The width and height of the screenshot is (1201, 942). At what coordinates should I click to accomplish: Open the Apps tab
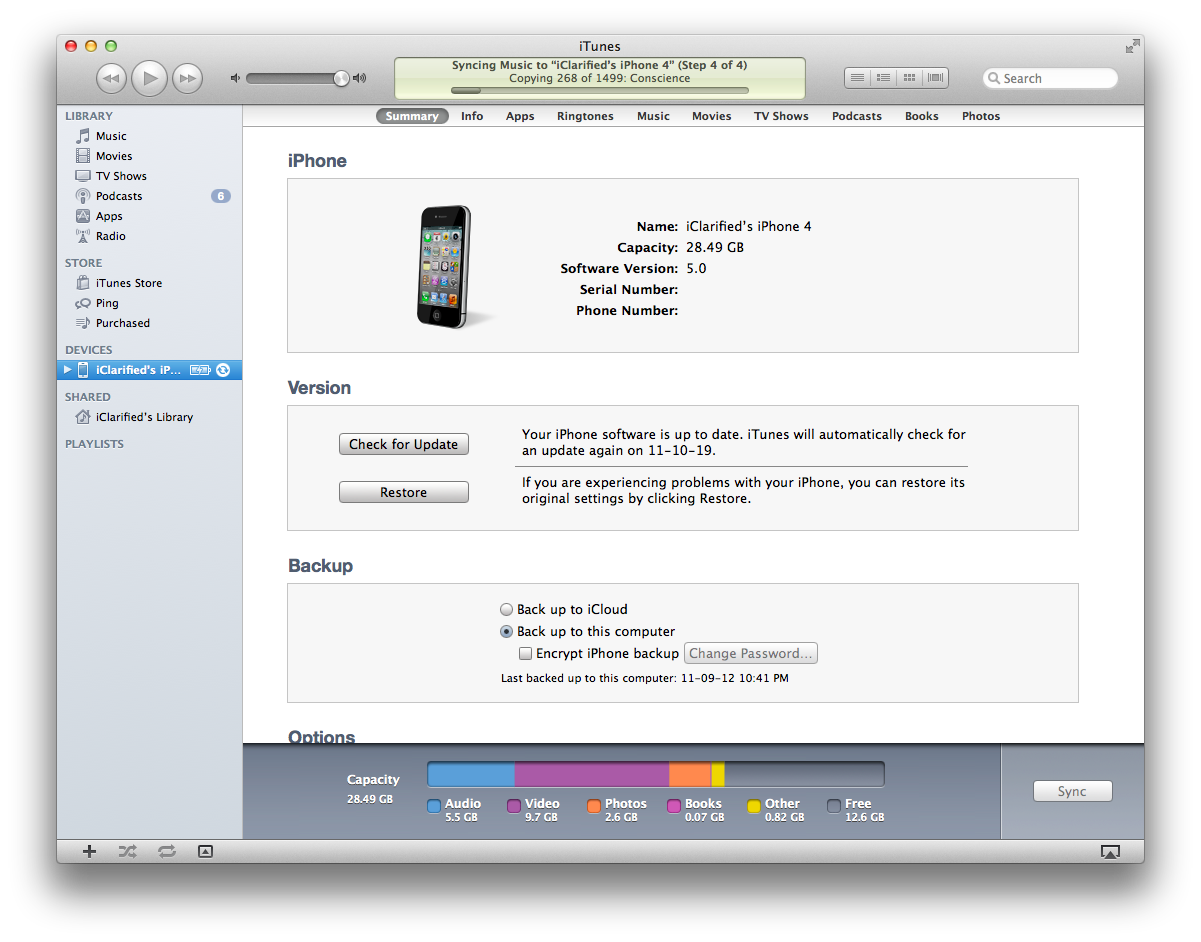point(520,116)
